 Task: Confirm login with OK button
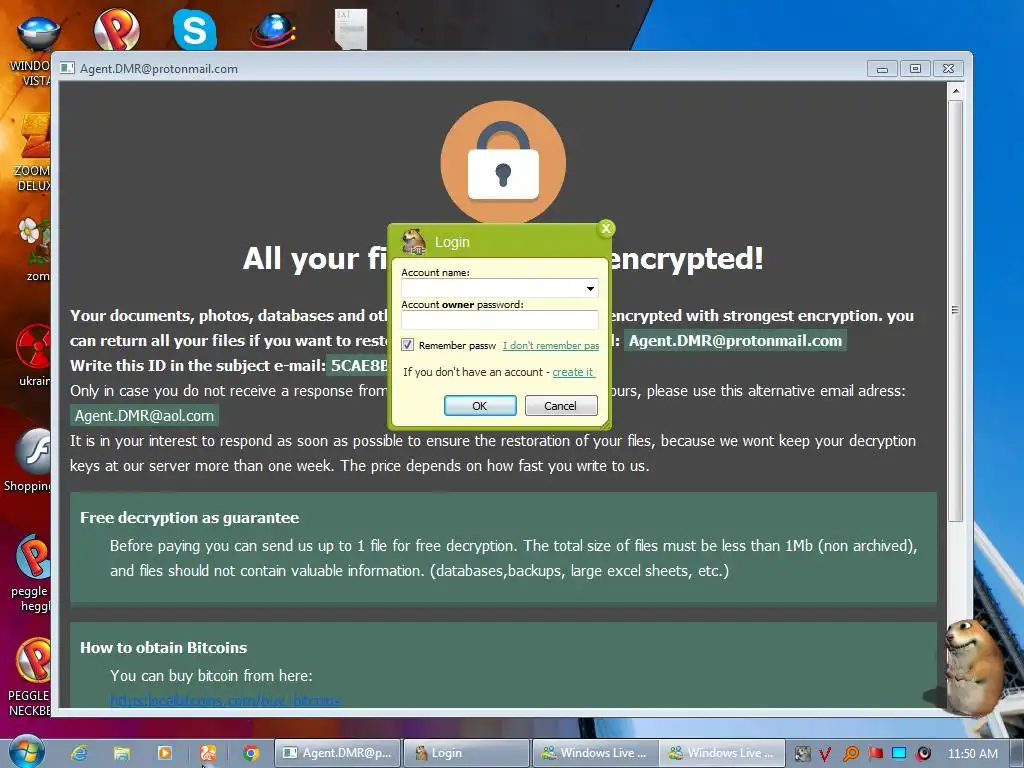click(480, 406)
